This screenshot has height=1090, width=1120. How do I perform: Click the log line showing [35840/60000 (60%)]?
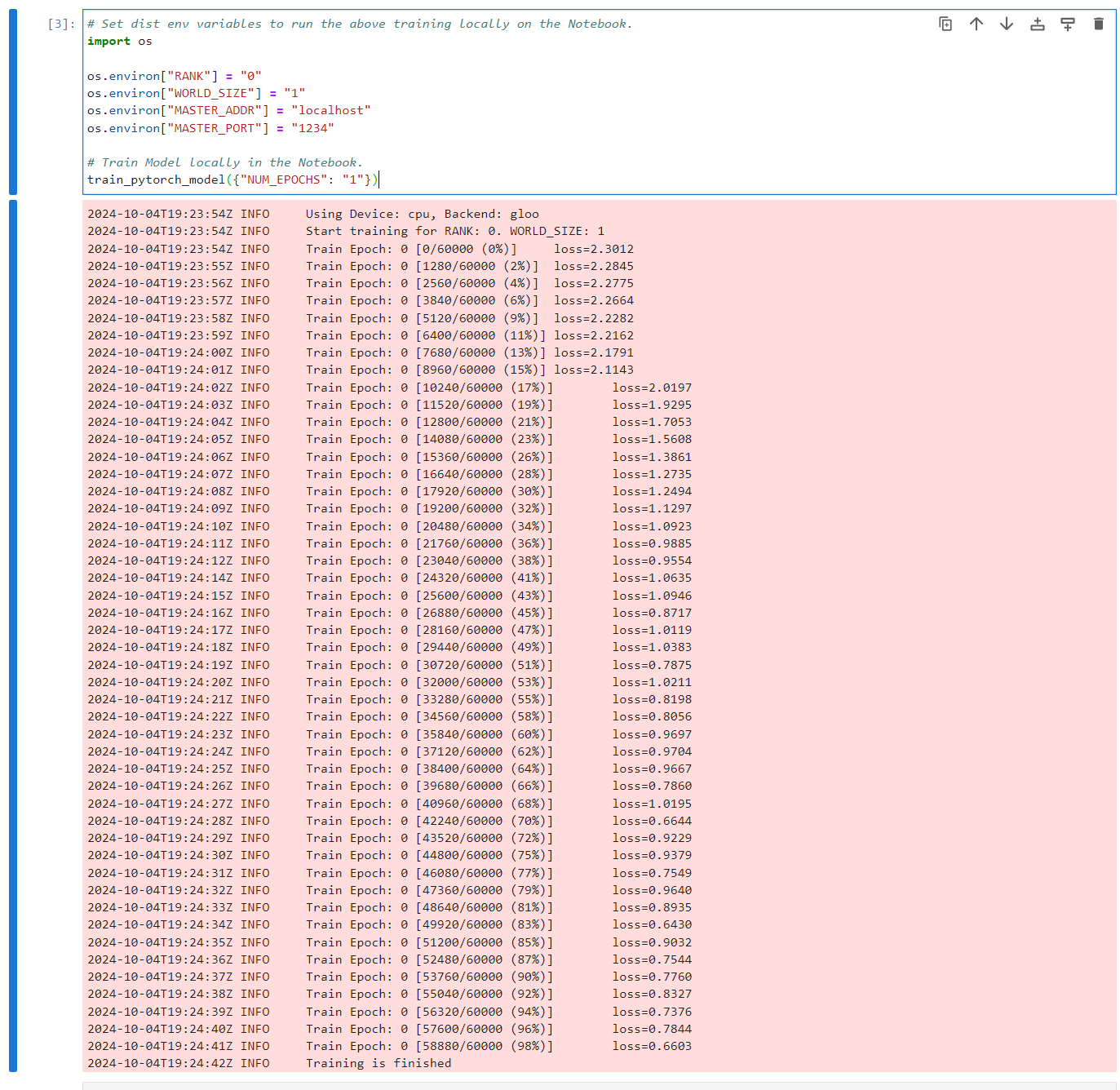pos(390,734)
